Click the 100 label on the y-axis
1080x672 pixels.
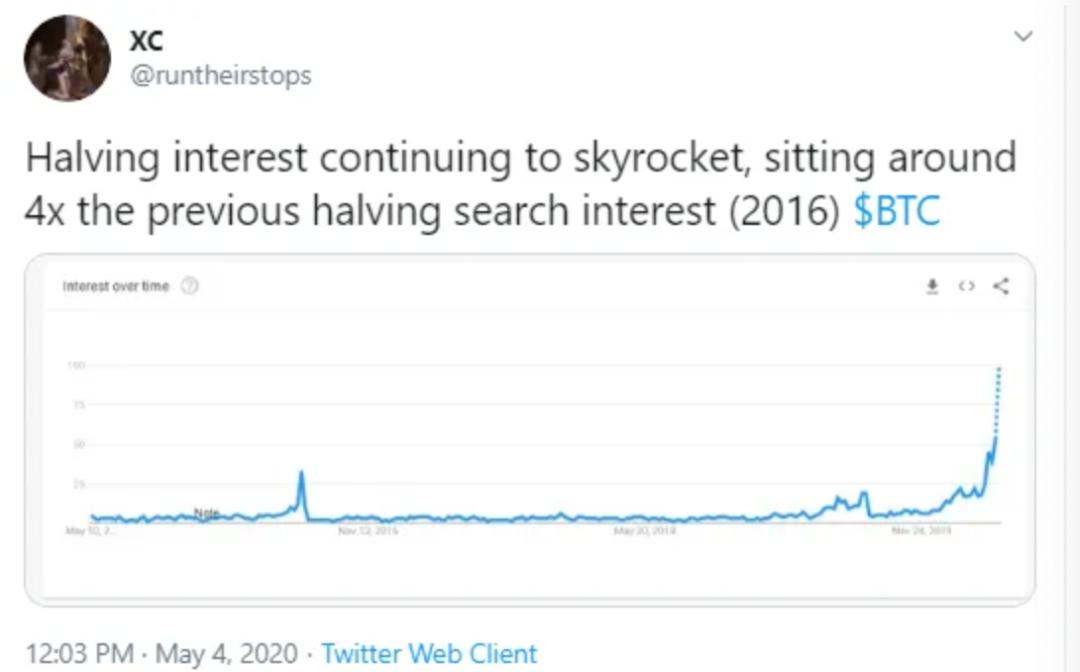point(75,365)
